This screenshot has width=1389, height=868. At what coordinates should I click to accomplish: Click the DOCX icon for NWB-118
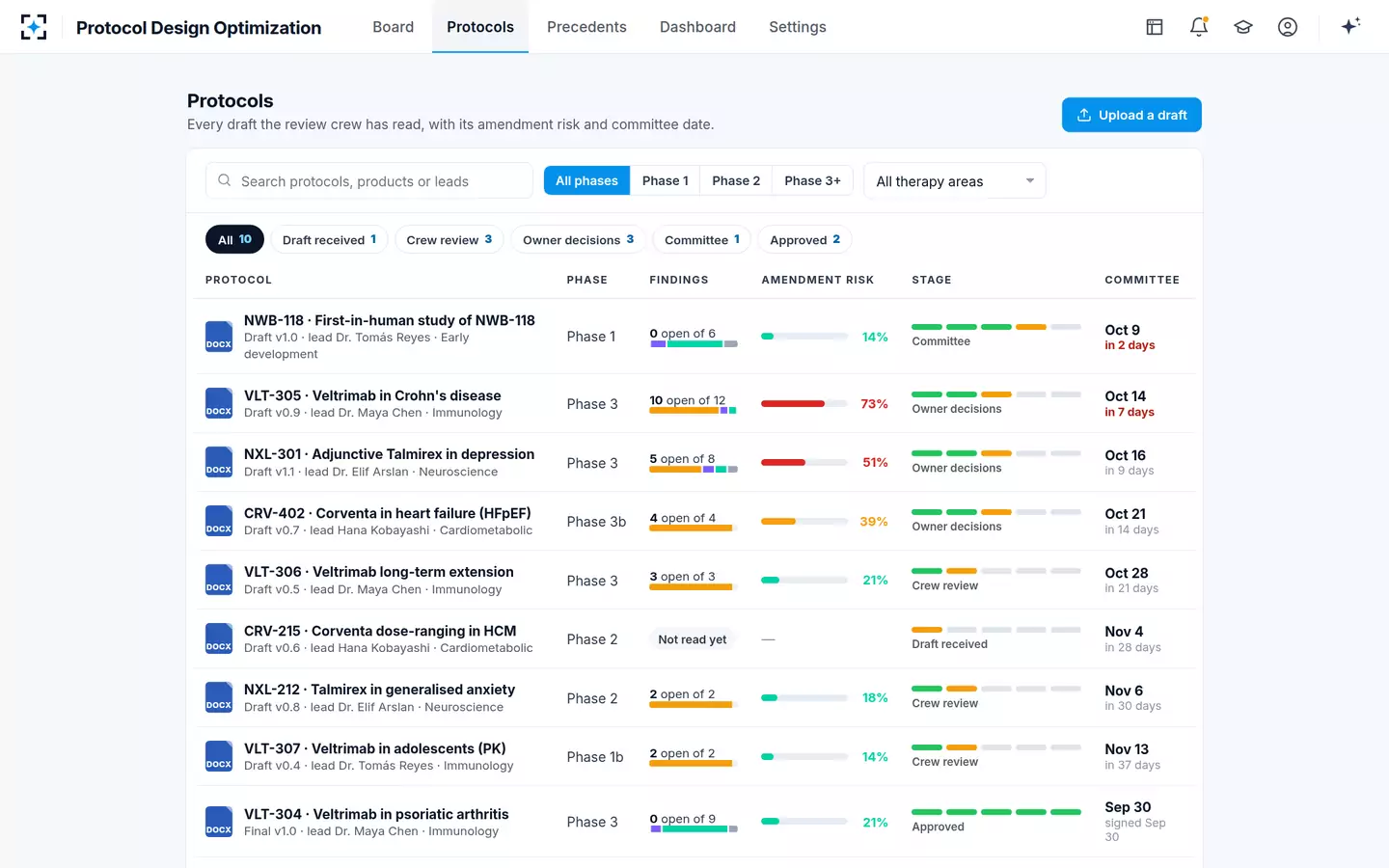(219, 337)
